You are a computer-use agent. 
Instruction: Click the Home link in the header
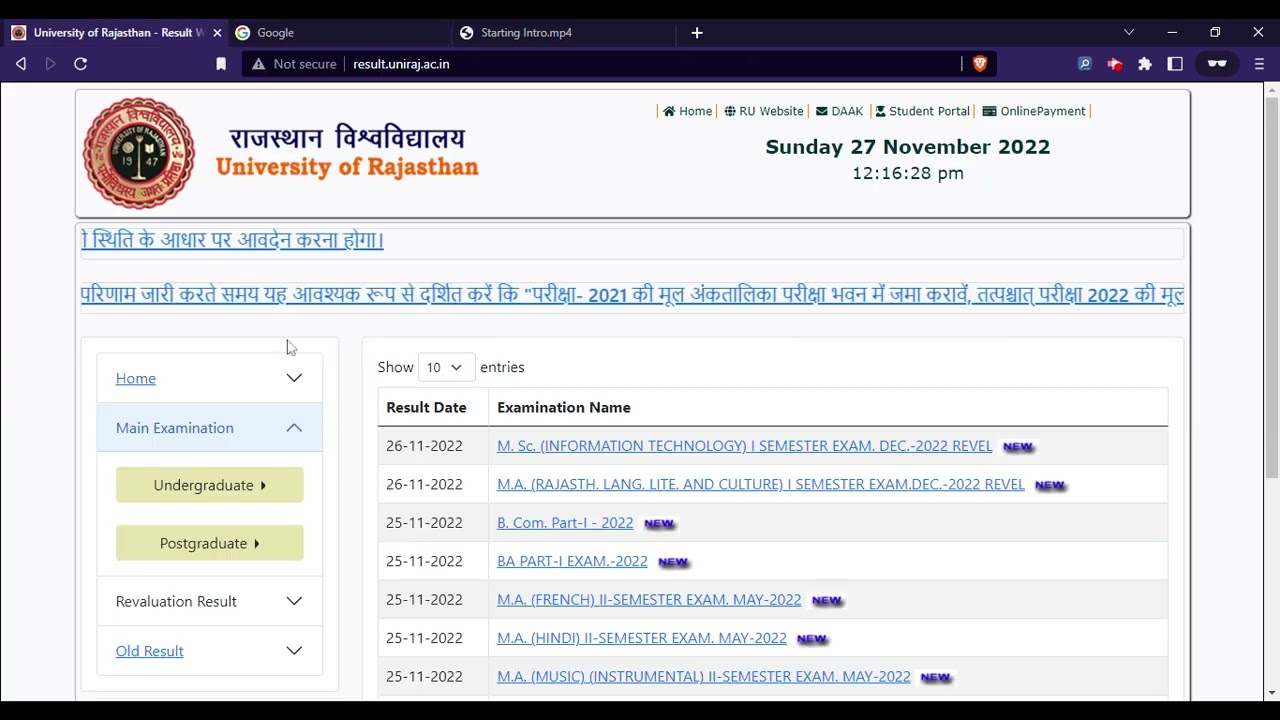tap(688, 111)
